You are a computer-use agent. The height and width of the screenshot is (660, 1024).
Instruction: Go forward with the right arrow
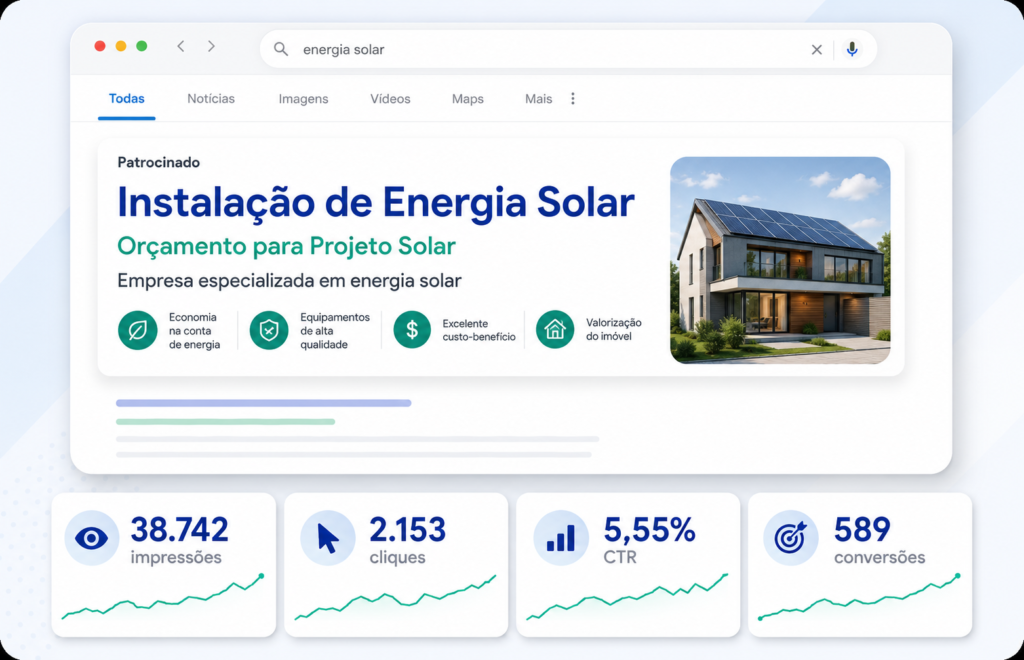(211, 46)
